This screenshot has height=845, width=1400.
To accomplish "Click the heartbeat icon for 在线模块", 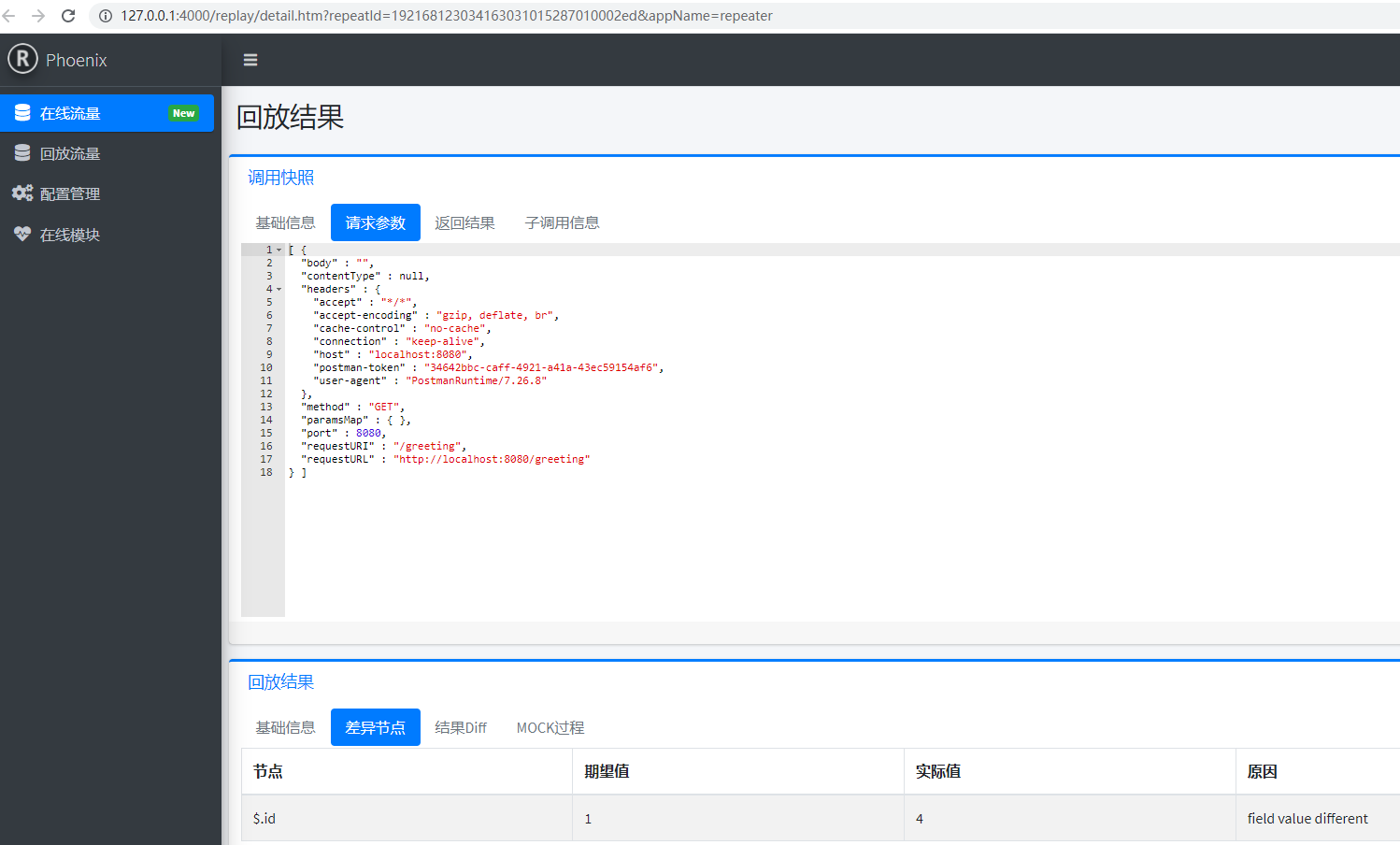I will [x=22, y=234].
